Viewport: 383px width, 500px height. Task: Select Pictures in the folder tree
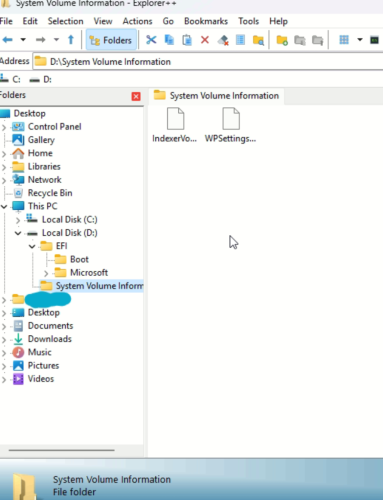coord(43,366)
